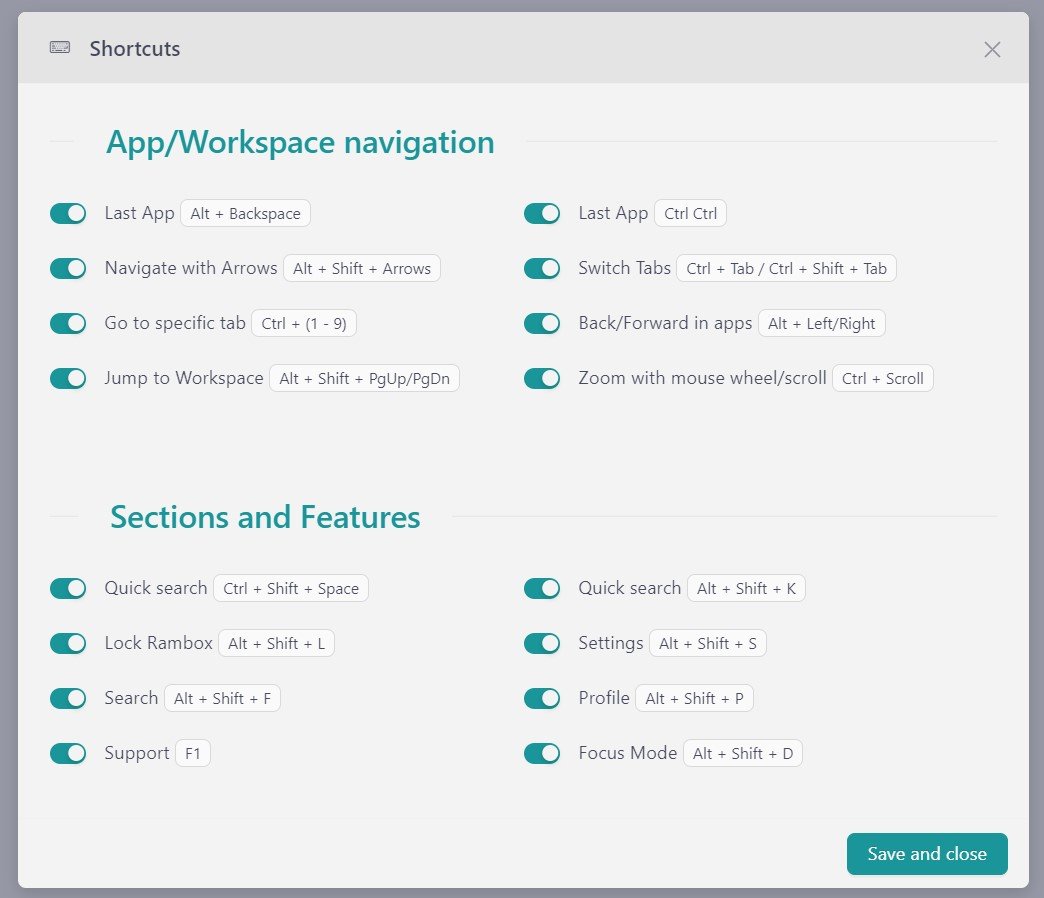Disable the Lock Rambox shortcut toggle
Viewport: 1044px width, 898px height.
[68, 643]
